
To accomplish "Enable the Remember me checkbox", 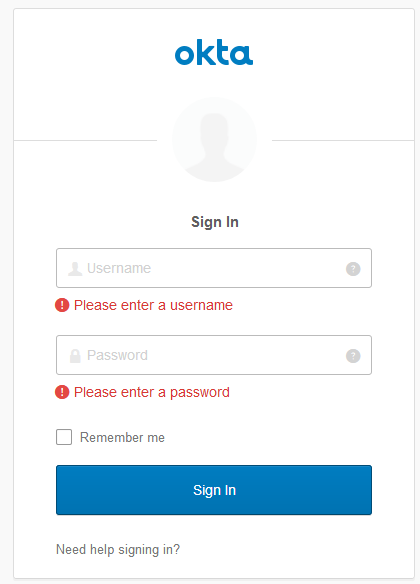I will [64, 437].
